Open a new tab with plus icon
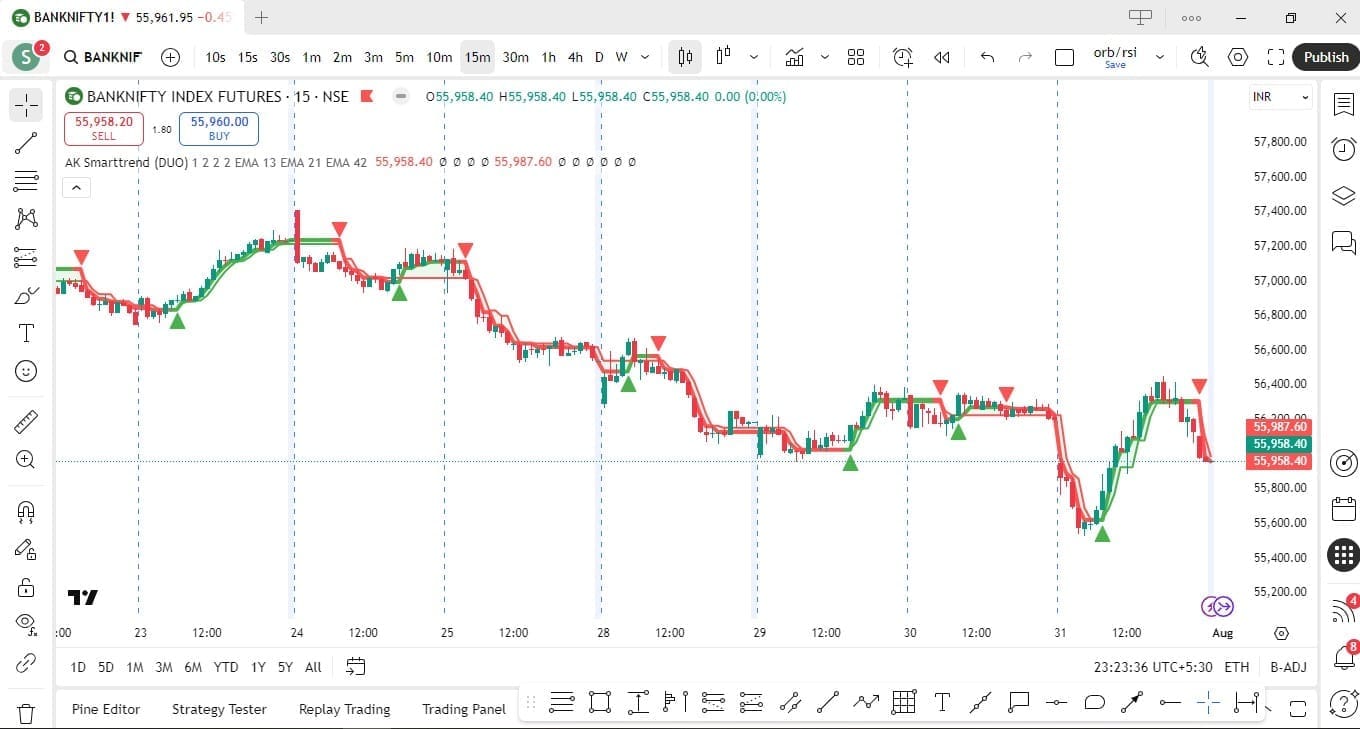 tap(261, 17)
